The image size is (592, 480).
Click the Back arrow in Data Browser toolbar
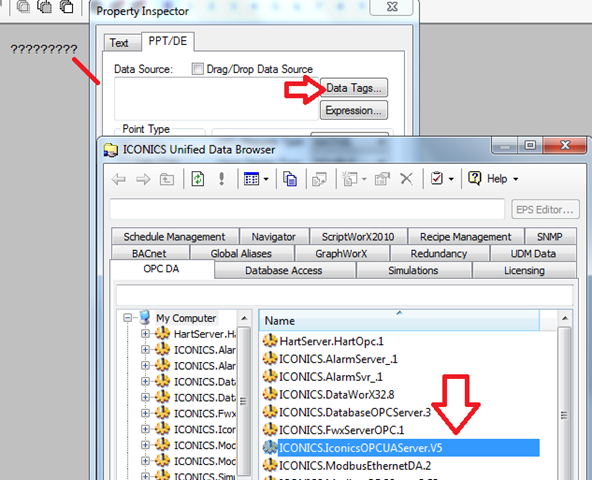pyautogui.click(x=119, y=179)
